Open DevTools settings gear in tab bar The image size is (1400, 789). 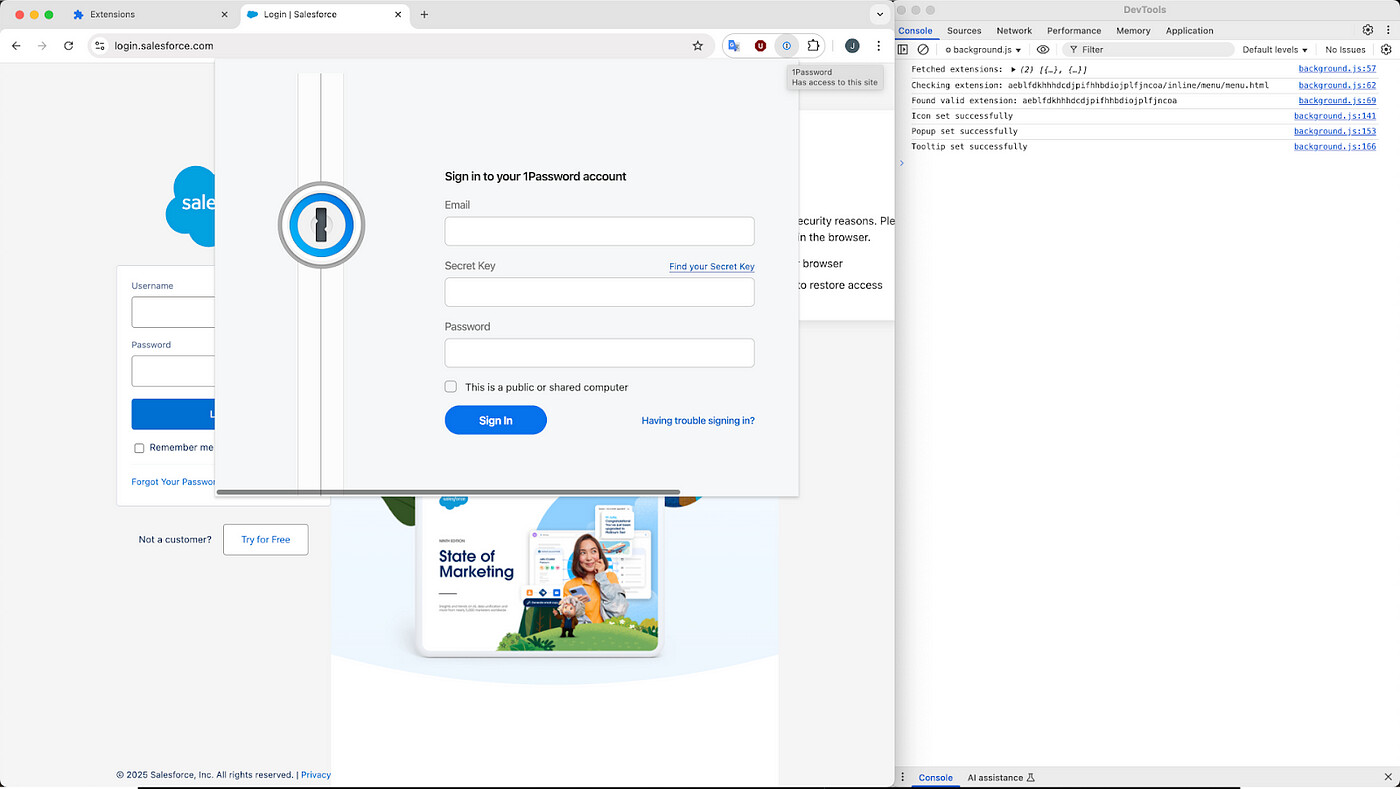pos(1368,30)
